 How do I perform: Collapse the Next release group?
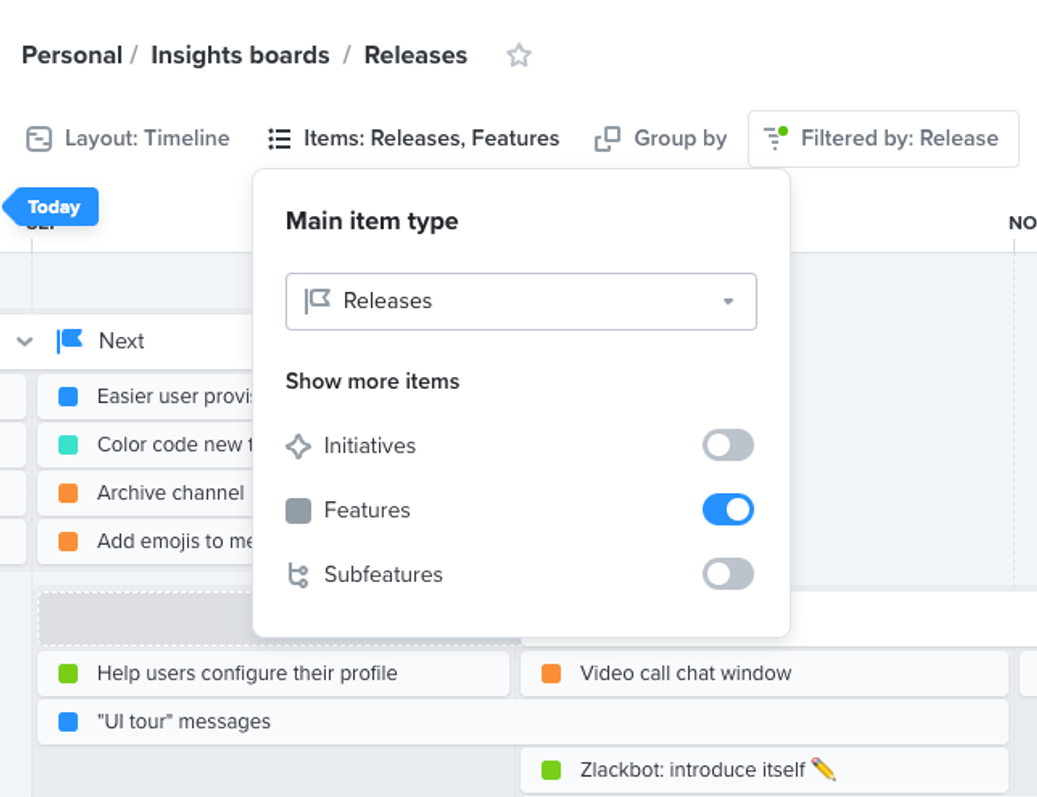click(x=24, y=341)
